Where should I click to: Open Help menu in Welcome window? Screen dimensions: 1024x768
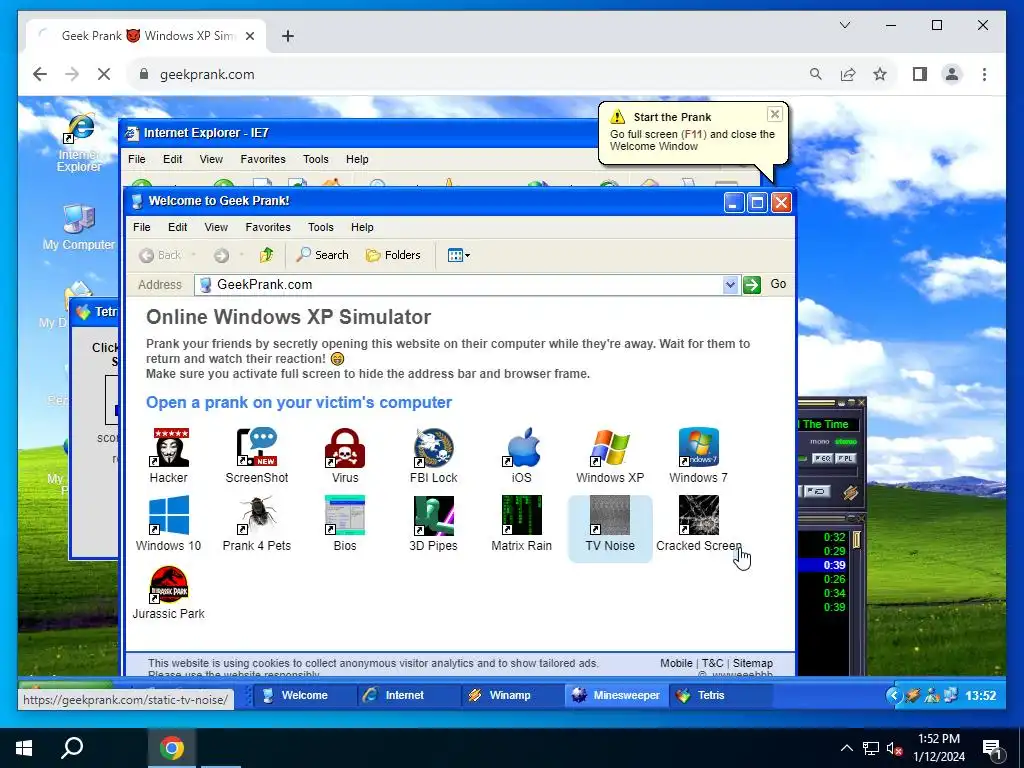(x=362, y=227)
